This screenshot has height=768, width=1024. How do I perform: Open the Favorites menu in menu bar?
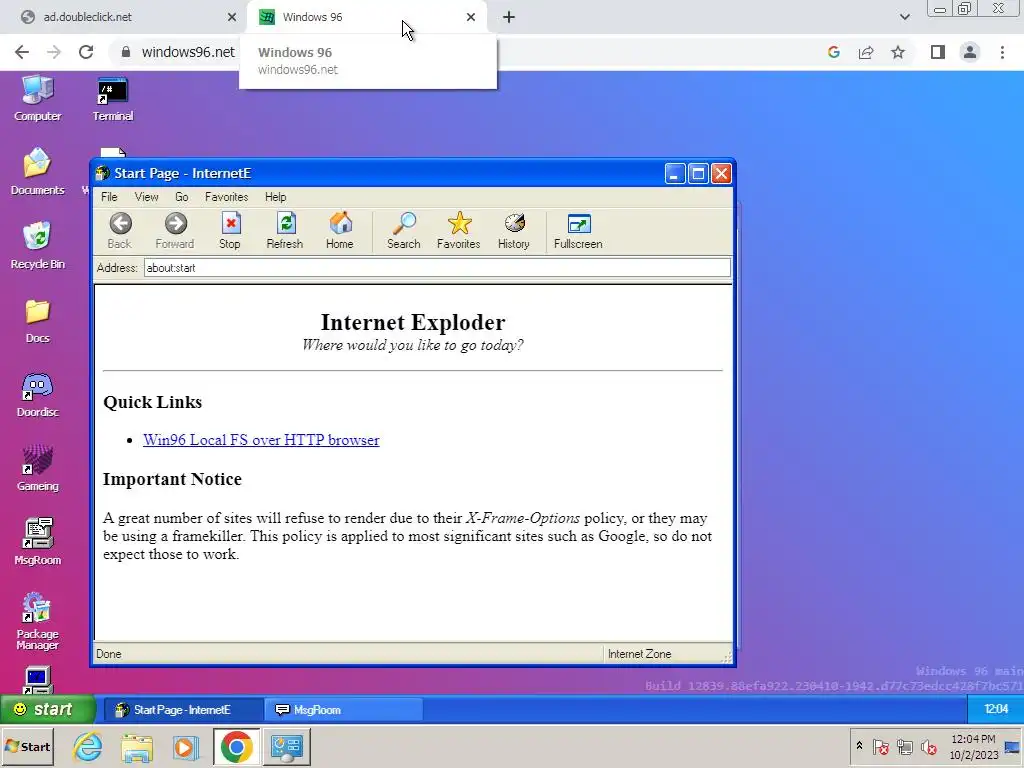227,197
